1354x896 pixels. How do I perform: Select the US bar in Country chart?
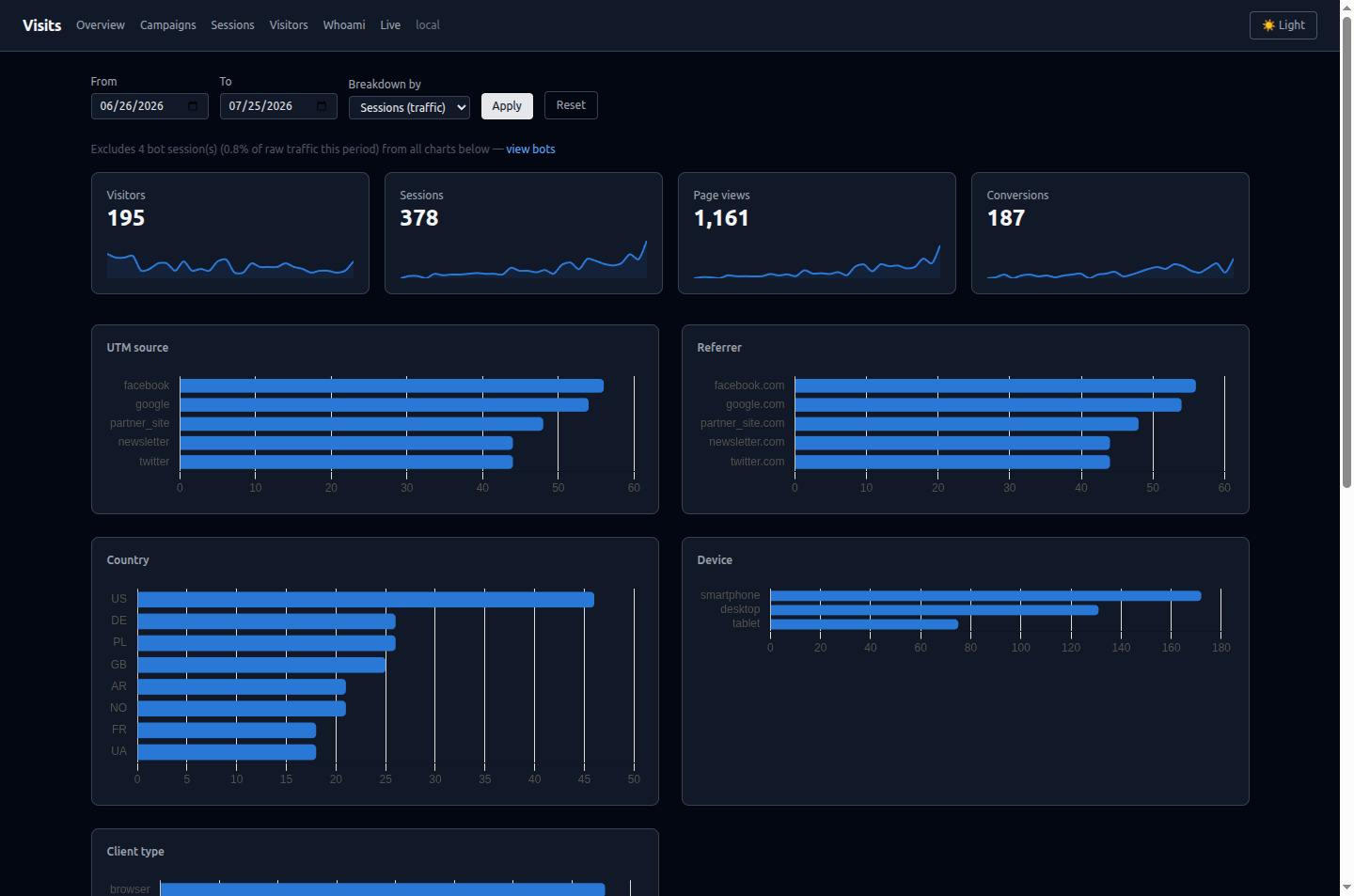pyautogui.click(x=366, y=600)
